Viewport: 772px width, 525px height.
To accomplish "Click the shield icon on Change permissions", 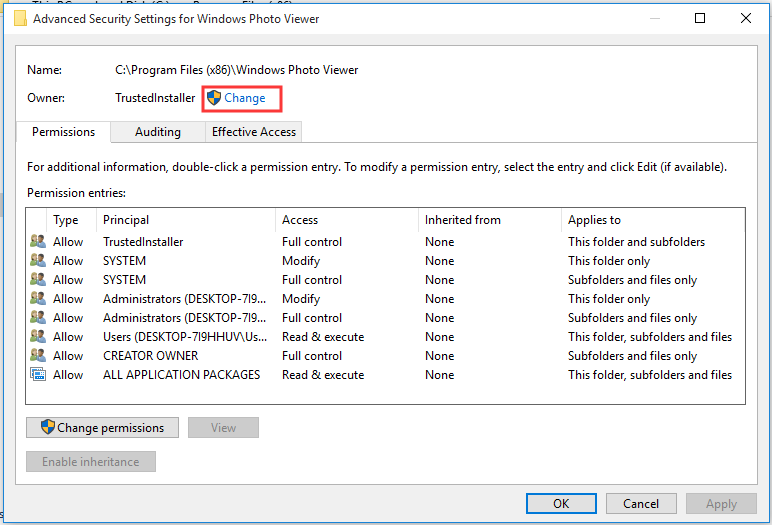I will (47, 428).
